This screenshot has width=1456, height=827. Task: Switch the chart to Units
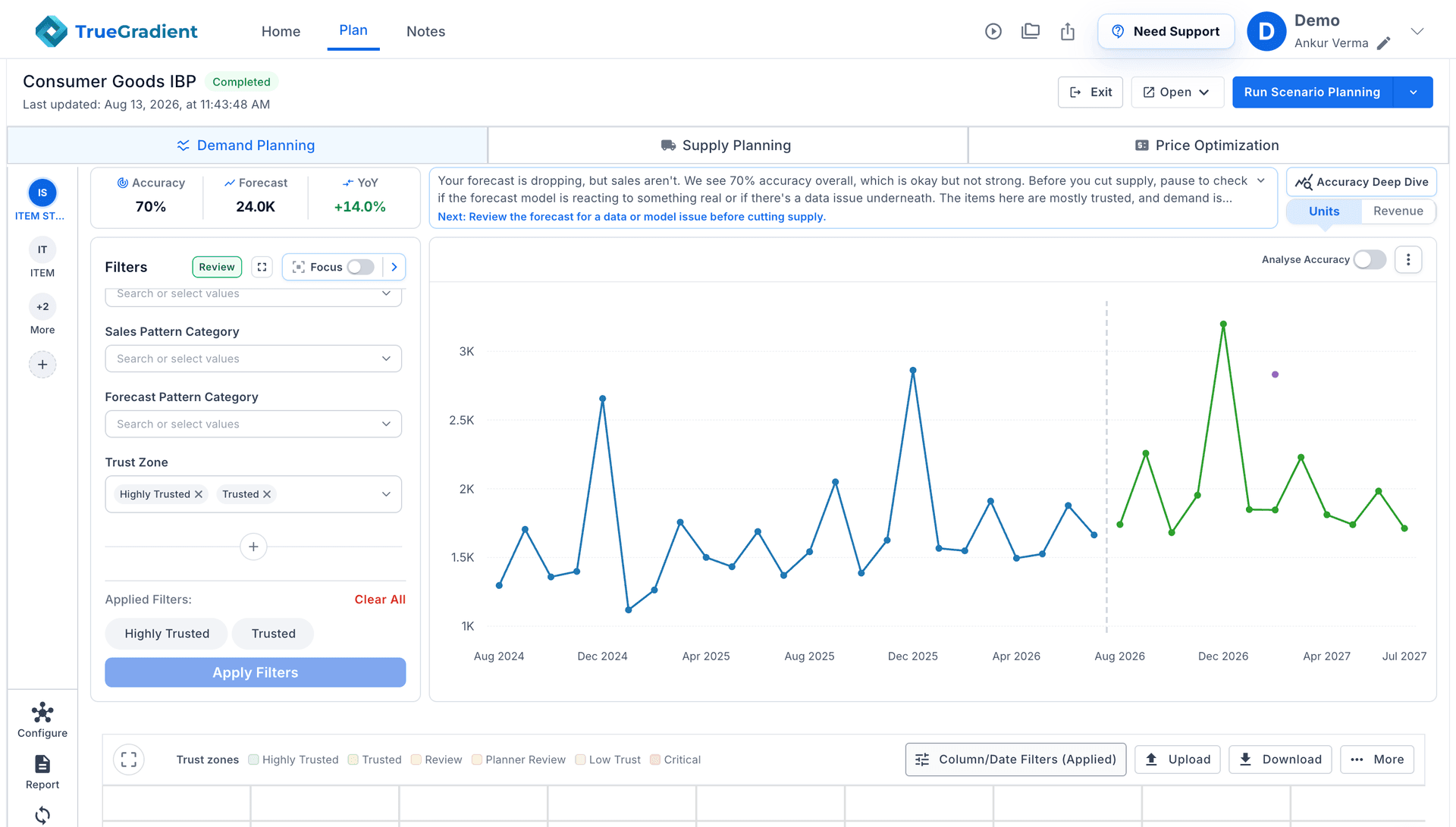pos(1324,211)
